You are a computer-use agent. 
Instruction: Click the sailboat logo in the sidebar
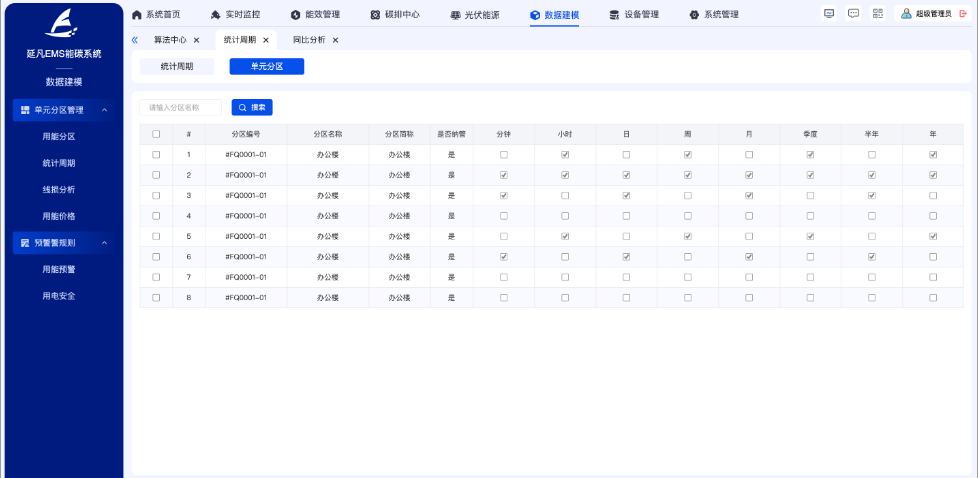[x=62, y=22]
